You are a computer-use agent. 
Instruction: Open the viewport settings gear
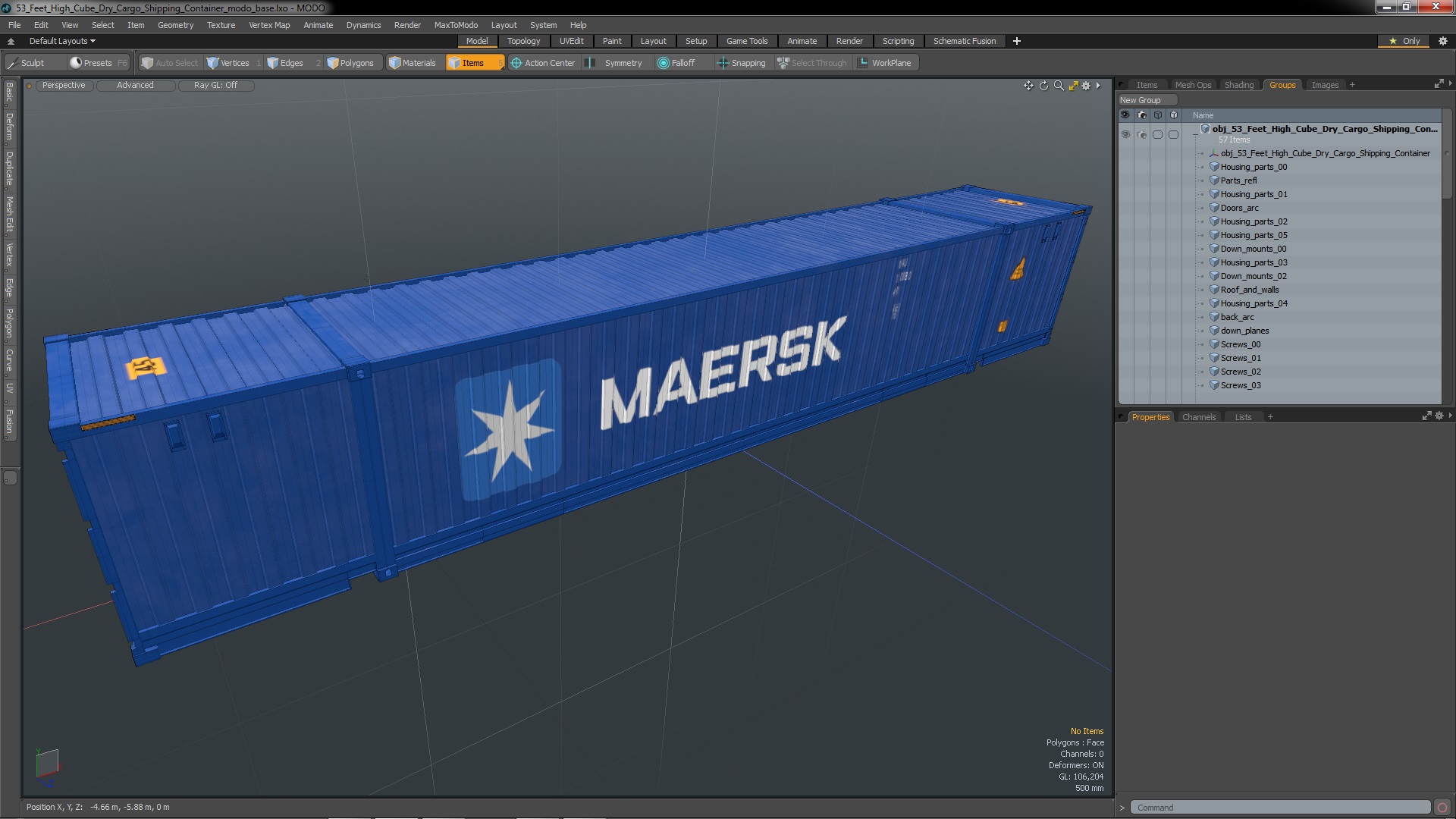click(1086, 86)
